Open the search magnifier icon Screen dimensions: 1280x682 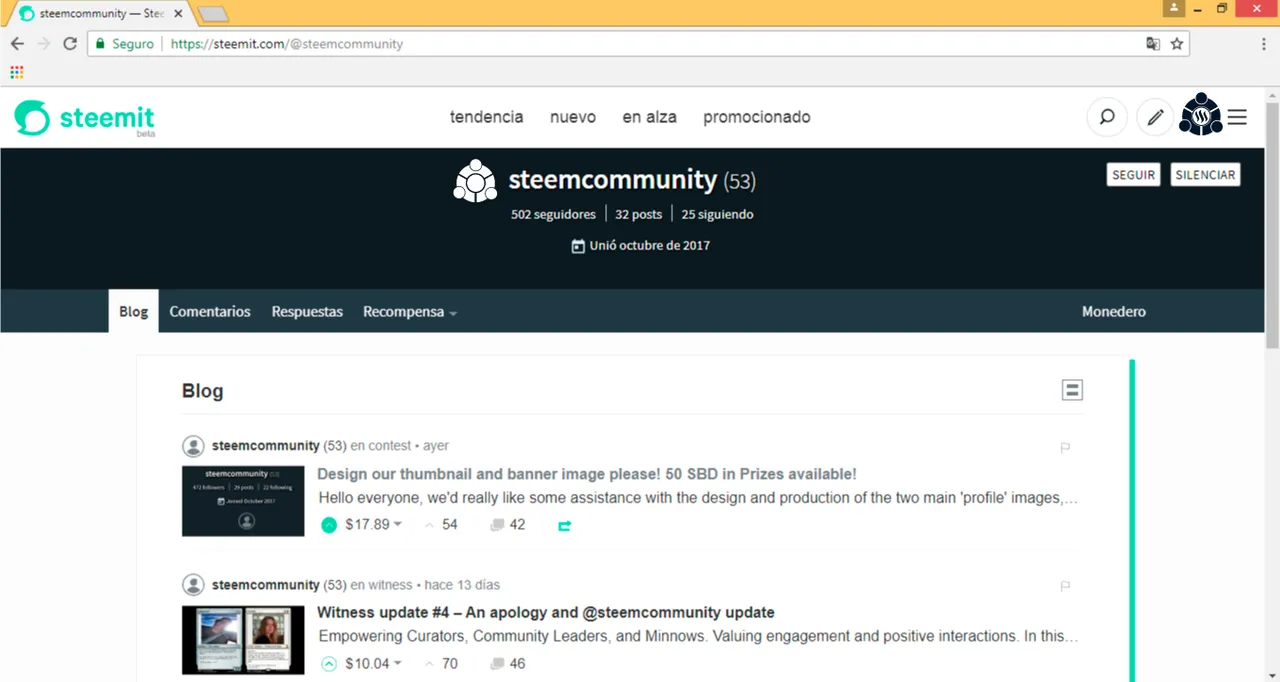click(1107, 117)
